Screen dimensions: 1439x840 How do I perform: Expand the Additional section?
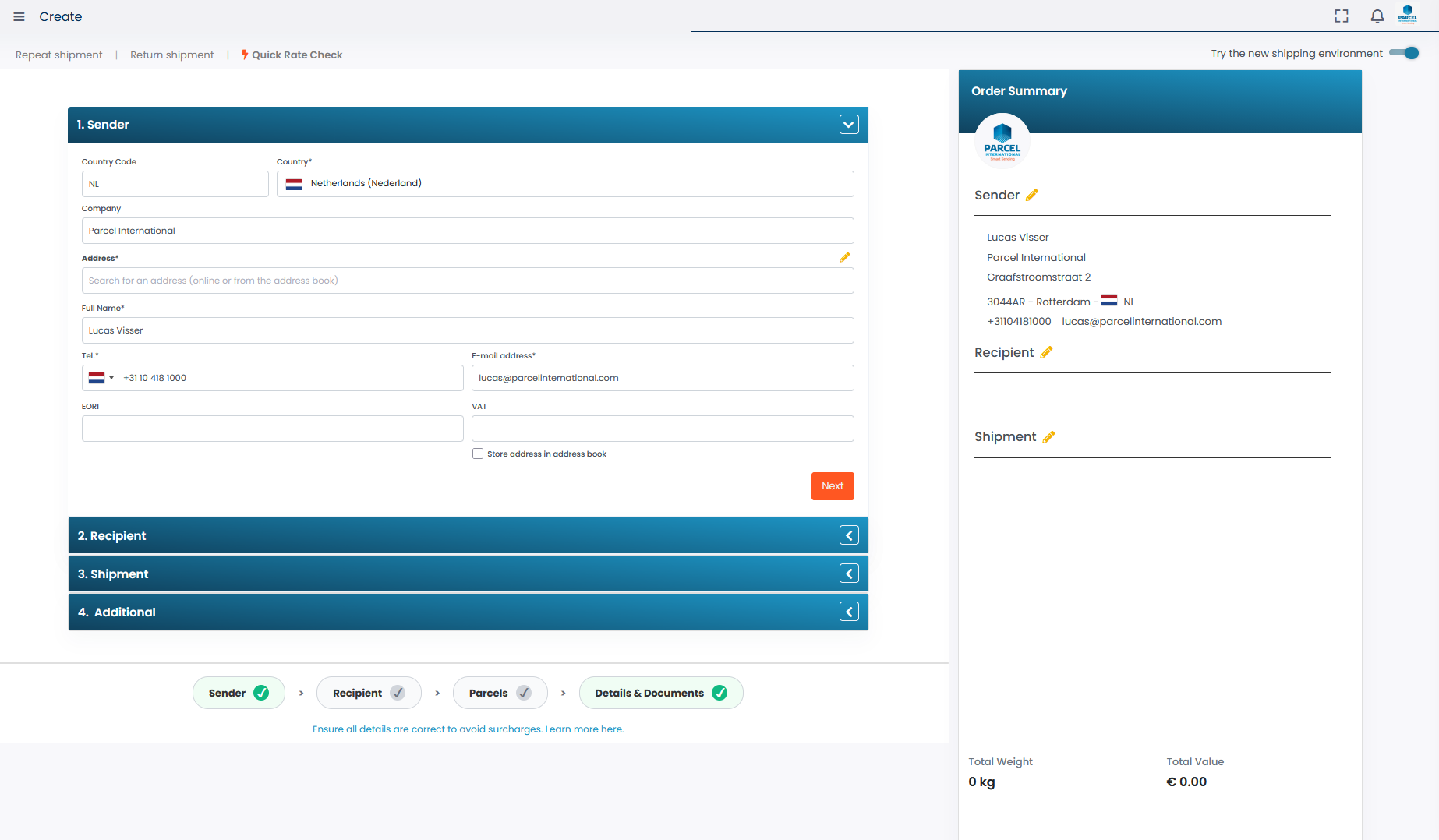(849, 612)
